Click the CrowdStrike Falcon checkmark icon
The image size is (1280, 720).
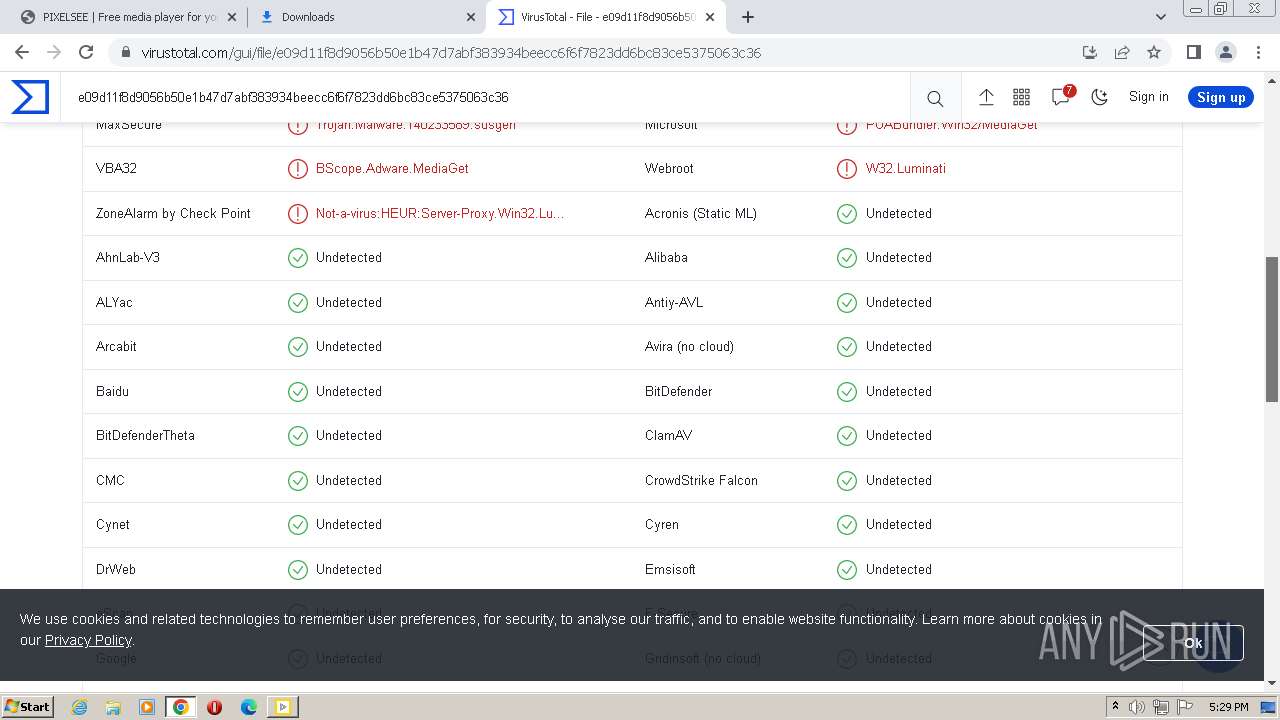[847, 480]
